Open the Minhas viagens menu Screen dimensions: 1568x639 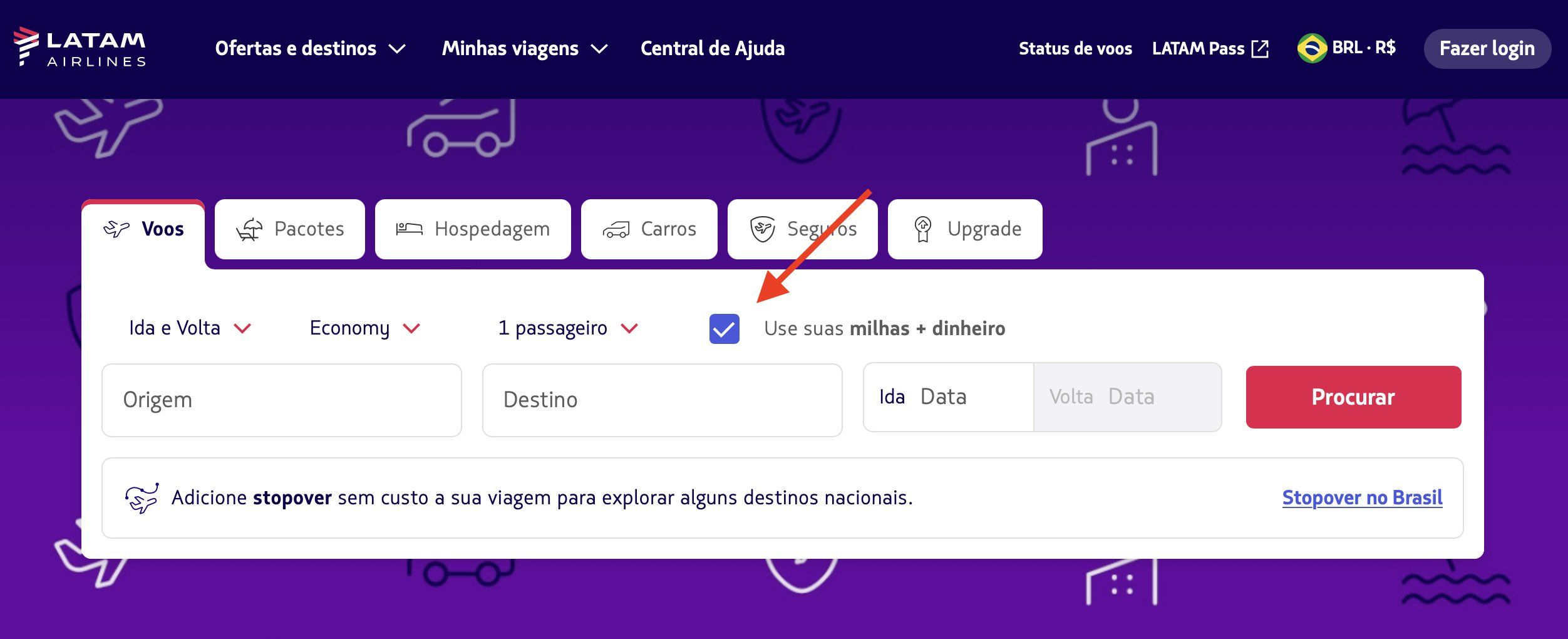point(525,49)
